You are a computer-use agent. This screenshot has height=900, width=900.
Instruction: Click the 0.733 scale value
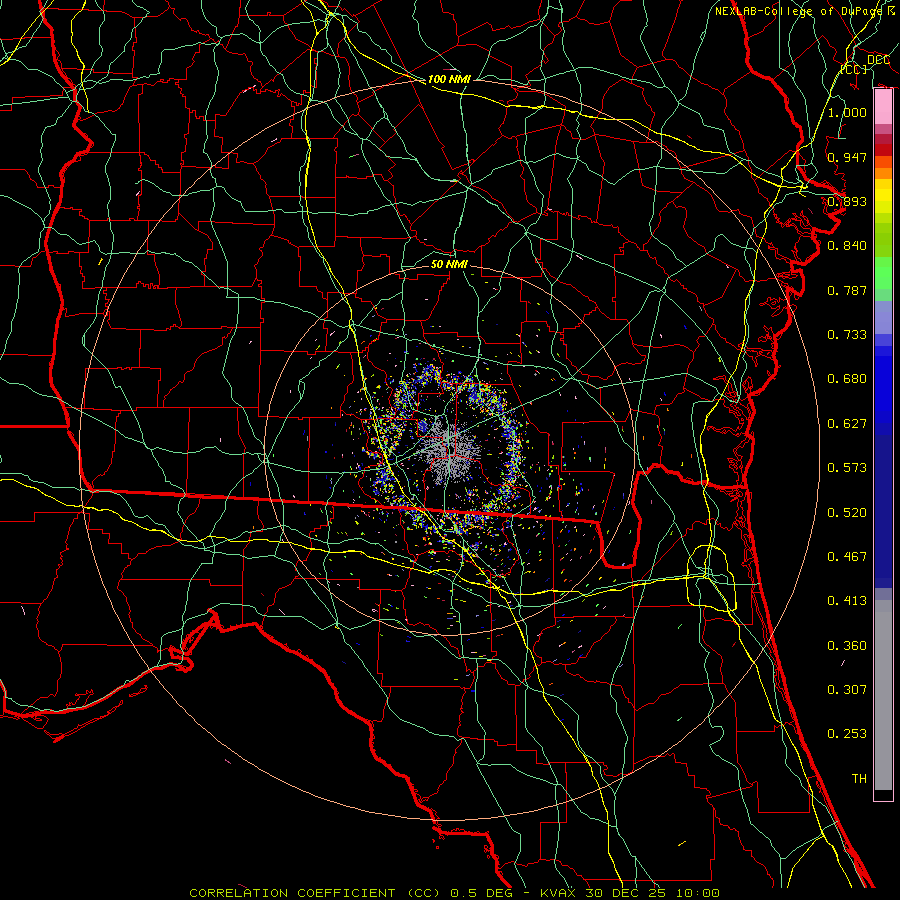pyautogui.click(x=847, y=335)
